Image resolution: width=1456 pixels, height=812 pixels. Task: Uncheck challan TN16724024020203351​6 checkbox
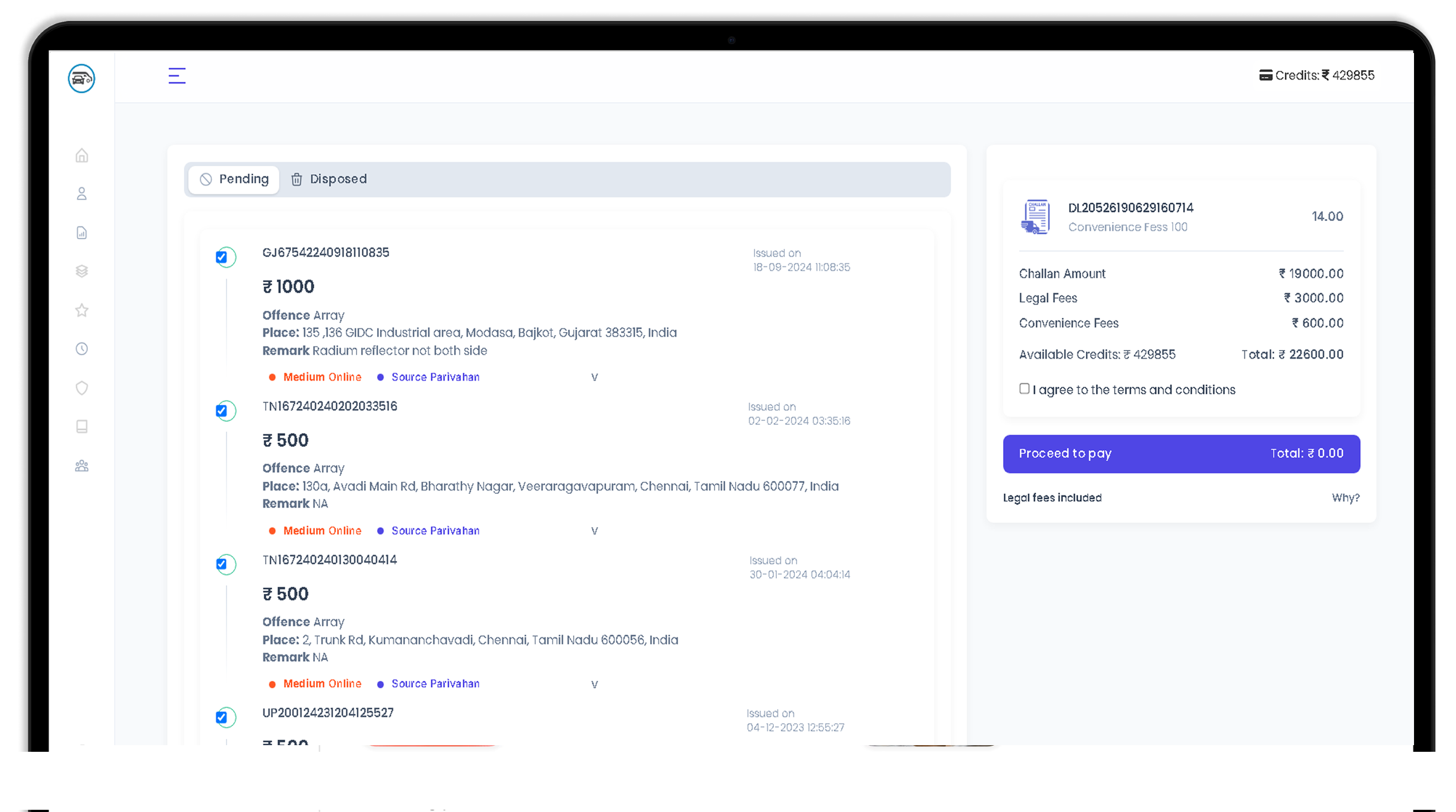221,411
